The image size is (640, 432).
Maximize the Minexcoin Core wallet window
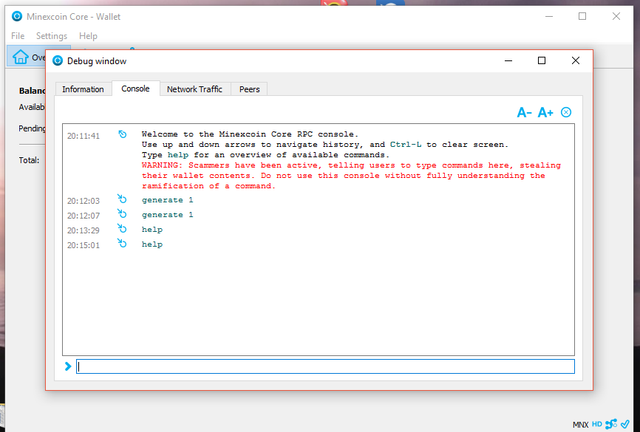(582, 16)
